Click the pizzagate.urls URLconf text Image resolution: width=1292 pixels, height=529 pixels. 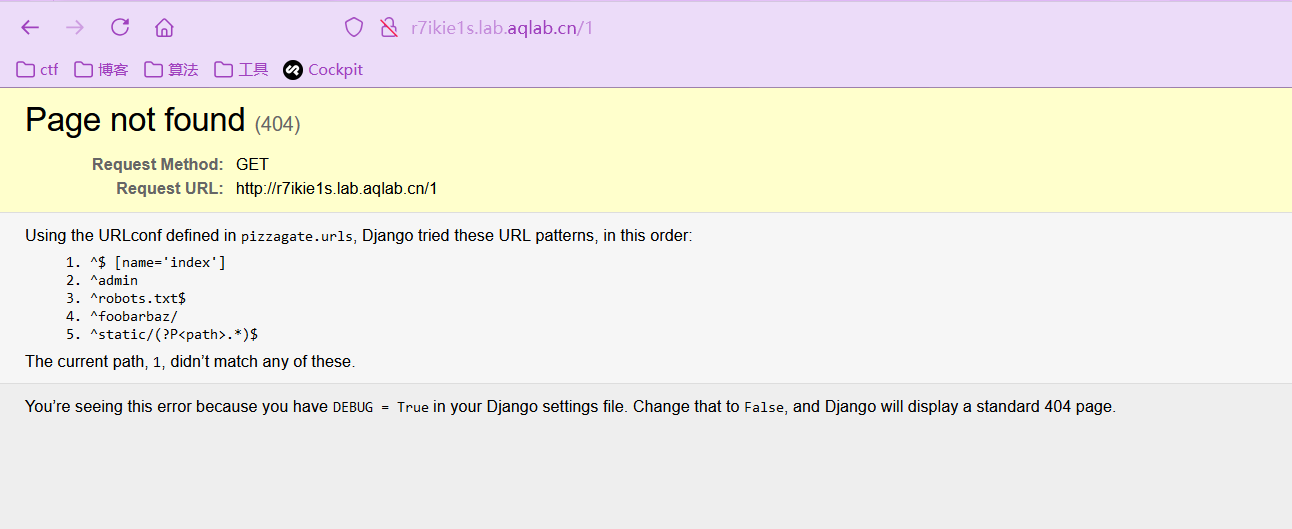click(x=297, y=237)
